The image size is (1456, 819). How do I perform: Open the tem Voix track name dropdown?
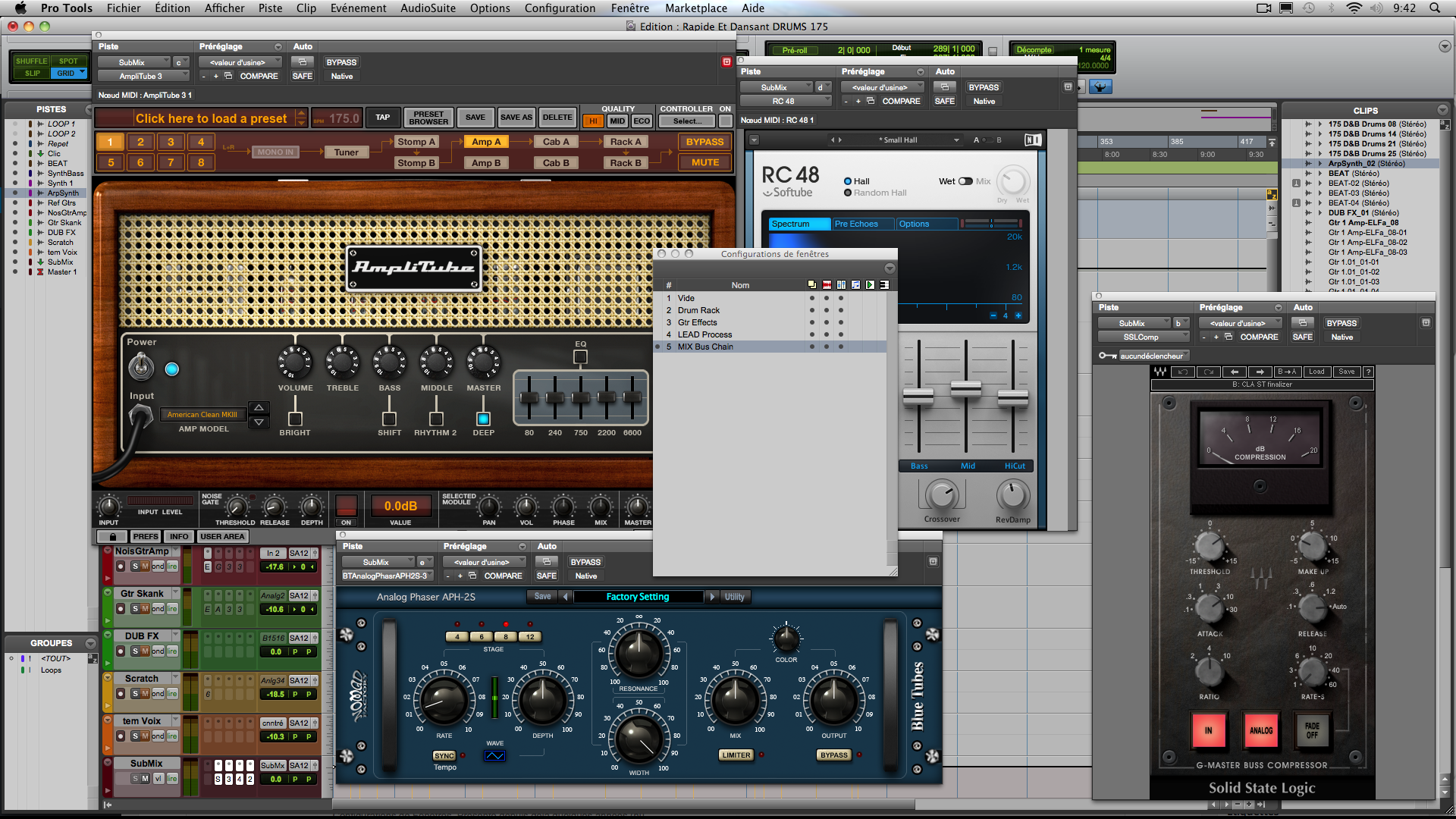coord(175,720)
